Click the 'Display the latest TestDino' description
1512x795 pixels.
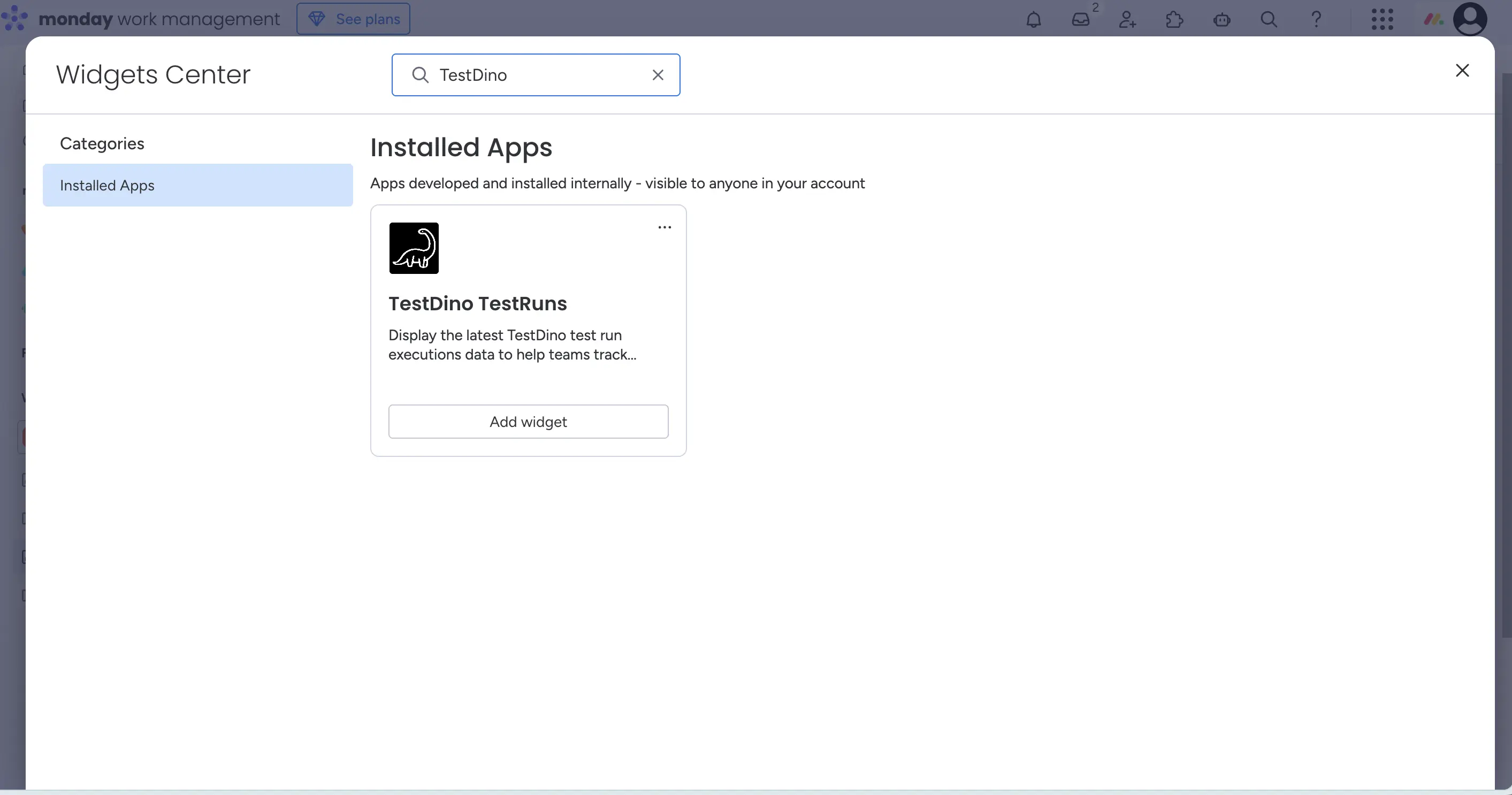click(513, 345)
